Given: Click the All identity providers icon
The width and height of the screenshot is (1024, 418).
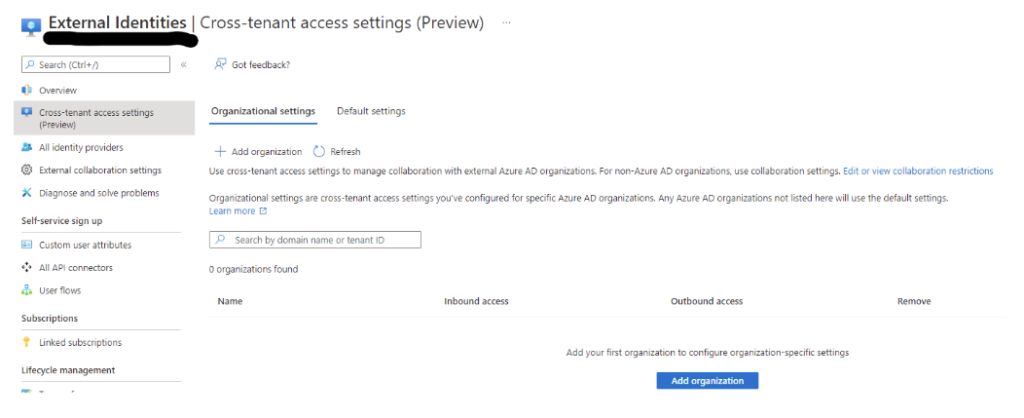Looking at the screenshot, I should [27, 148].
